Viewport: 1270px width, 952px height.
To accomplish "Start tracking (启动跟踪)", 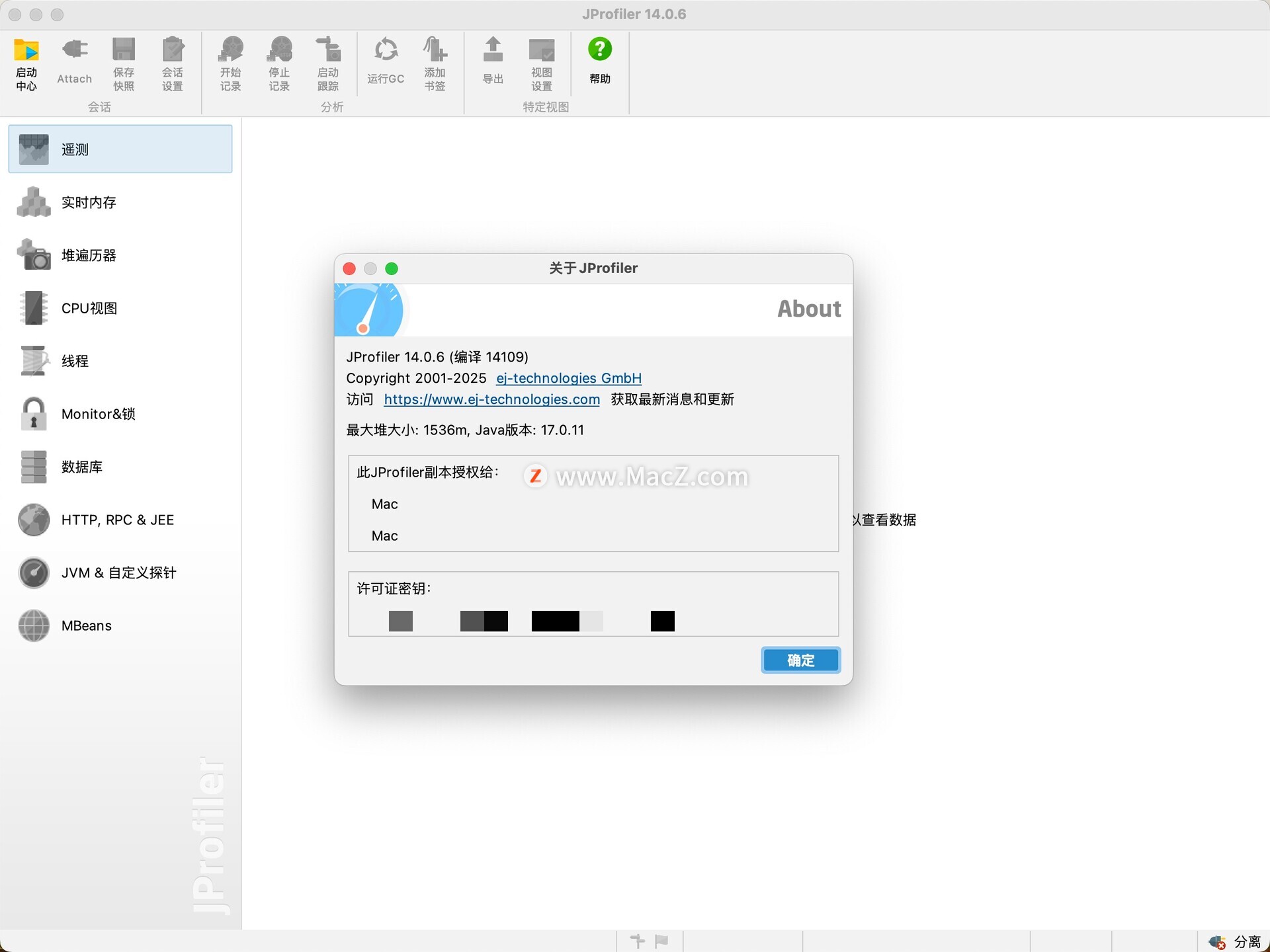I will point(328,64).
